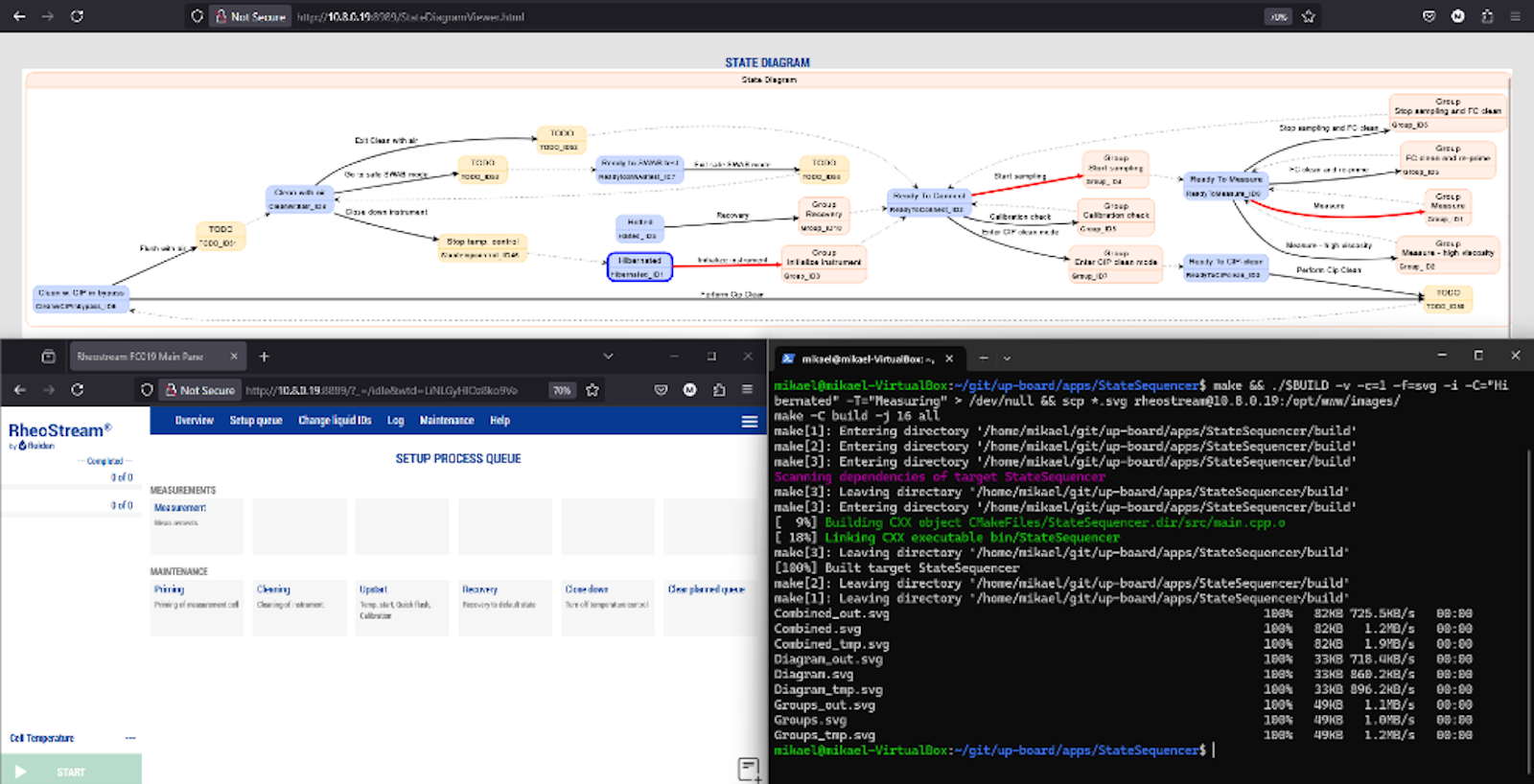Click the RheoStream hamburger menu icon
This screenshot has height=784, width=1534.
coord(750,422)
